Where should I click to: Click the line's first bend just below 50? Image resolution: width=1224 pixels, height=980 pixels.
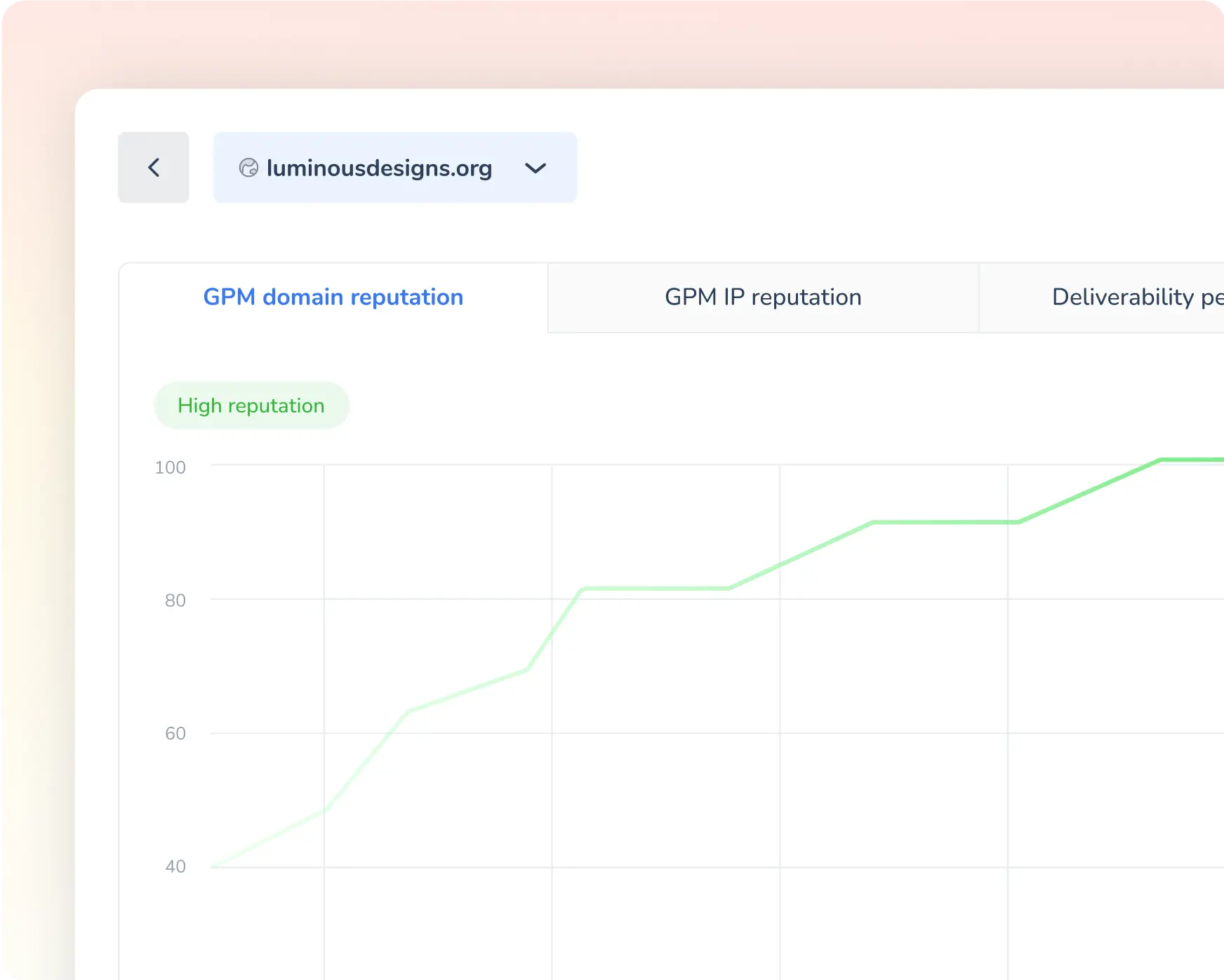(324, 810)
